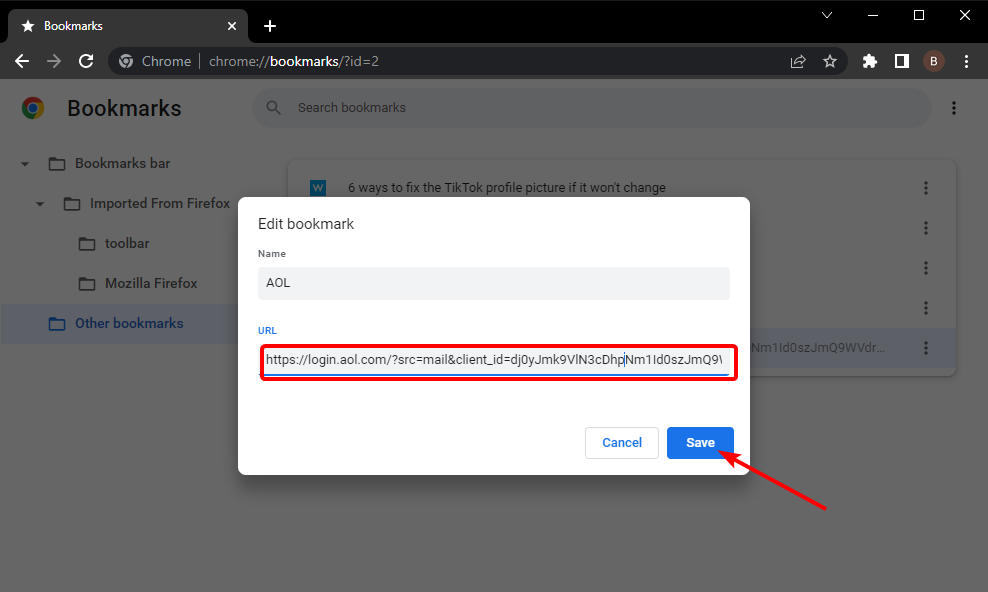Collapse the Imported From Firefox folder arrow
The width and height of the screenshot is (988, 592).
pyautogui.click(x=40, y=204)
